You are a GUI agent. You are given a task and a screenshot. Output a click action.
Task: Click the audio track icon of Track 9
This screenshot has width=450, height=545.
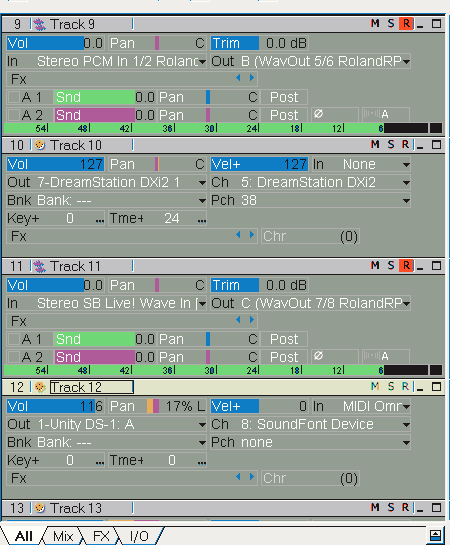click(x=39, y=24)
